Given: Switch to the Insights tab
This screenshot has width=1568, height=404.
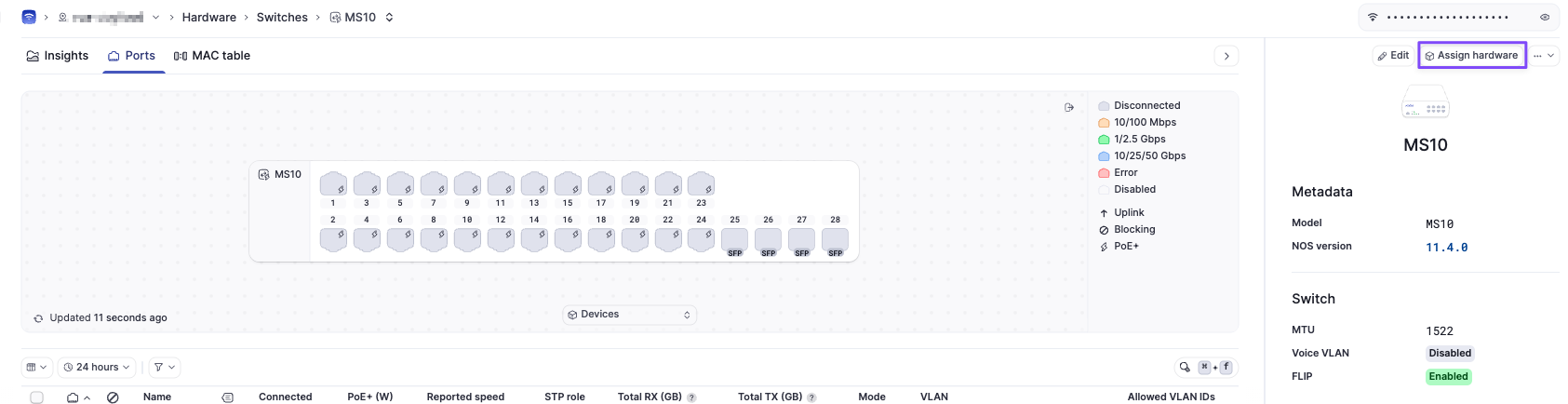Looking at the screenshot, I should tap(57, 56).
